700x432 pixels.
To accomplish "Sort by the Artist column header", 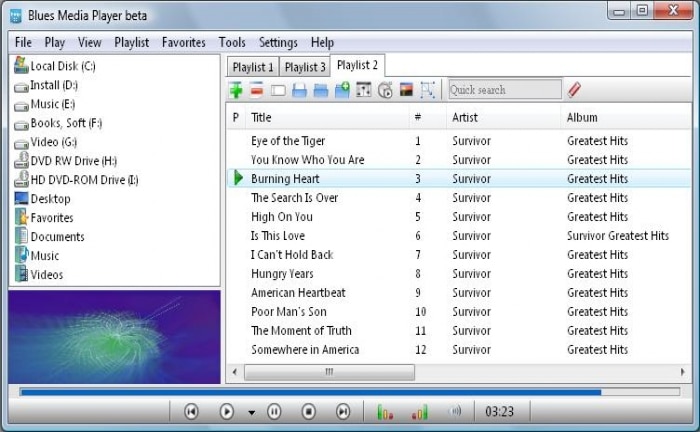I will pos(504,117).
